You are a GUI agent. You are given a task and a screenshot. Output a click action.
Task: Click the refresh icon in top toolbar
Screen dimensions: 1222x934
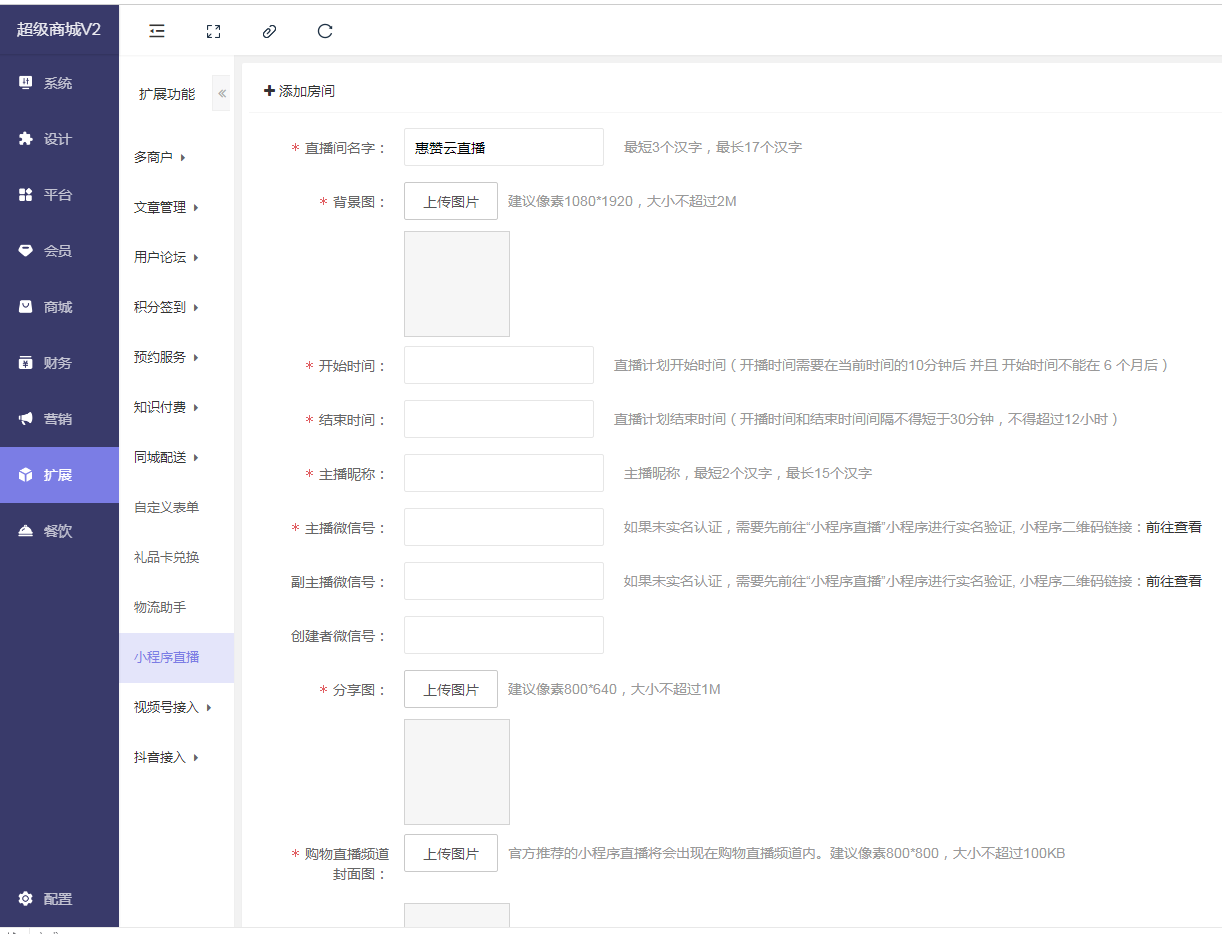[x=325, y=31]
